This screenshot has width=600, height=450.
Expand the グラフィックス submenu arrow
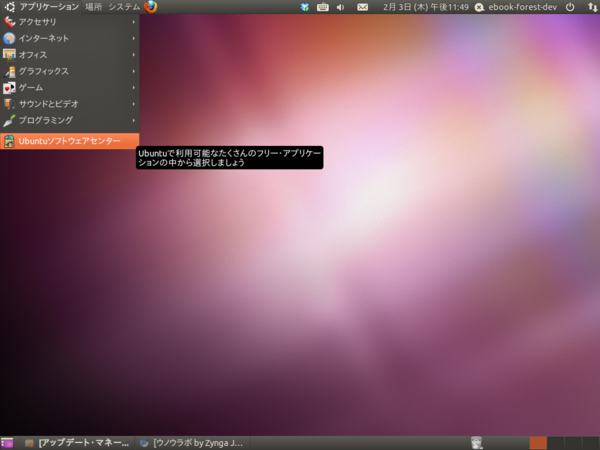coord(134,71)
